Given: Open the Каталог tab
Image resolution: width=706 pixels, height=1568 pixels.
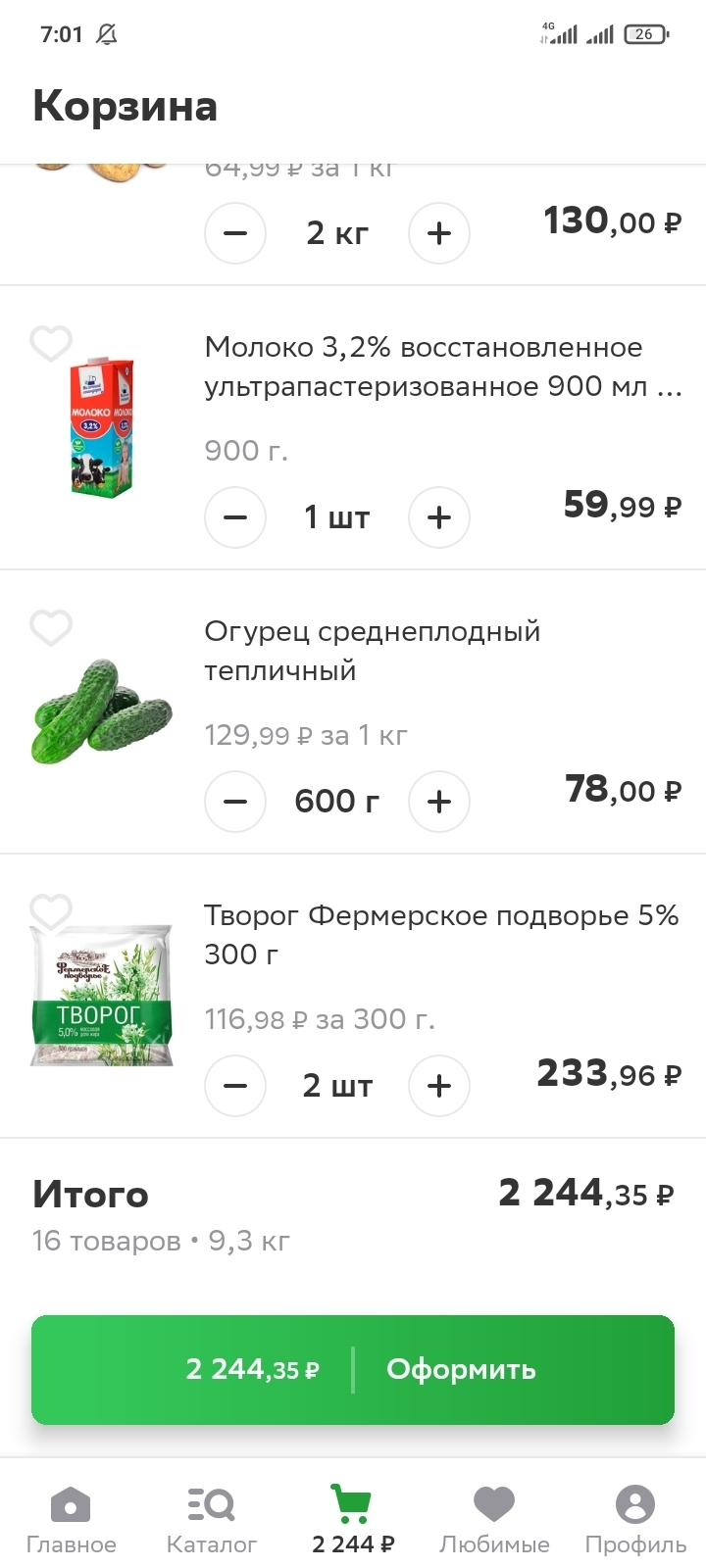Looking at the screenshot, I should click(212, 1519).
